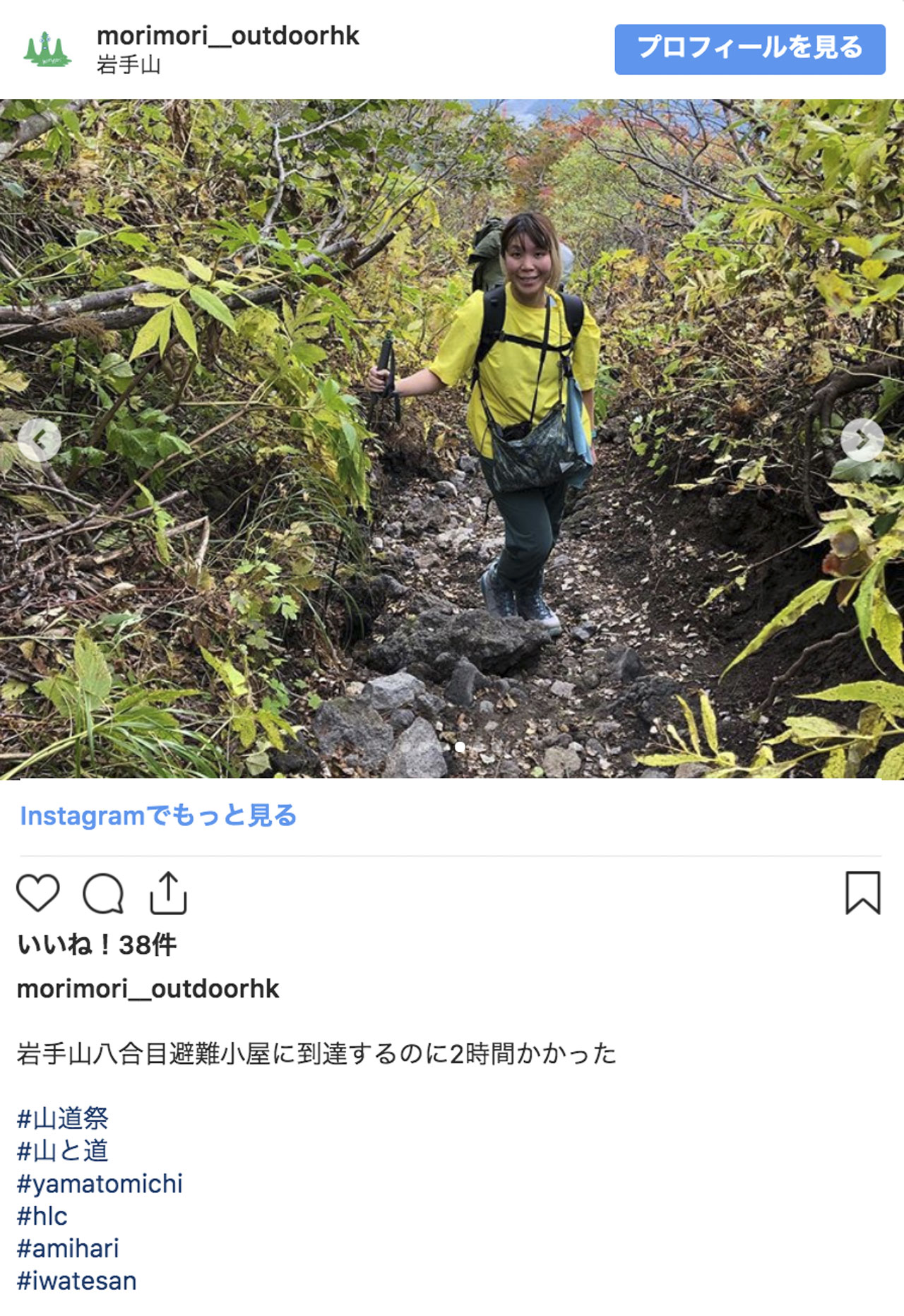Screen dimensions: 904x1316
Task: Open the morimori__outdoorhk username in header
Action: click(x=228, y=35)
